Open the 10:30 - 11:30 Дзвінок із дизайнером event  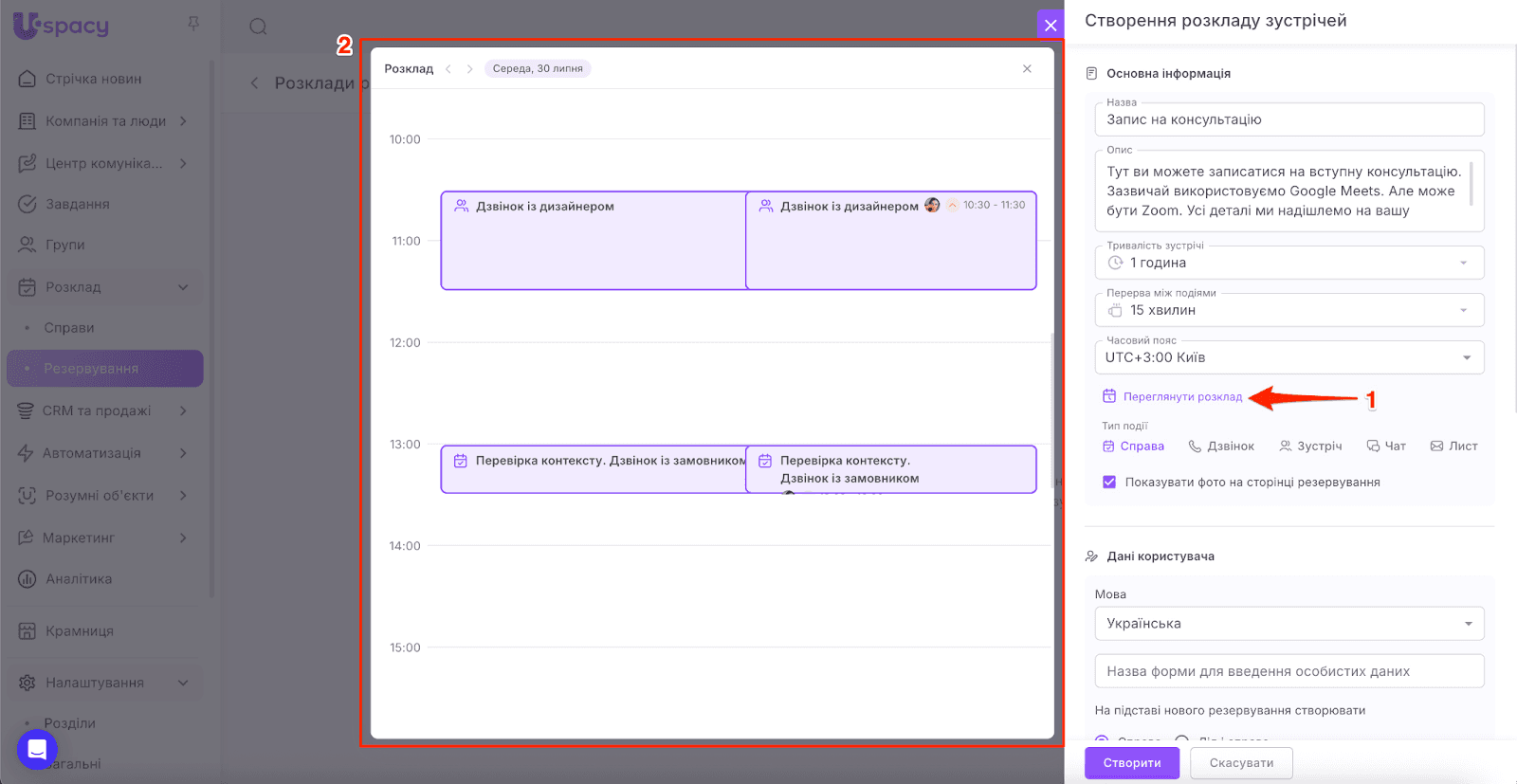point(891,241)
